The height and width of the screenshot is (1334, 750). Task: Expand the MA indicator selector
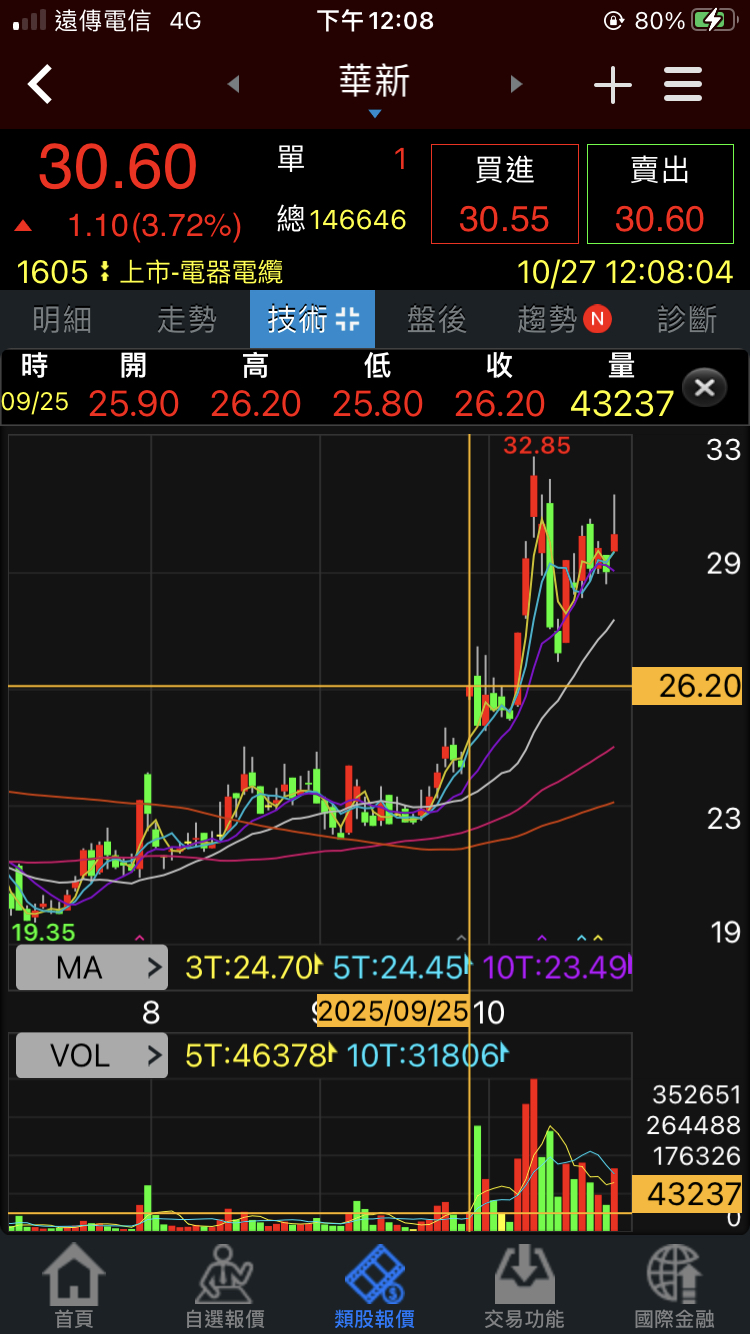click(x=91, y=968)
